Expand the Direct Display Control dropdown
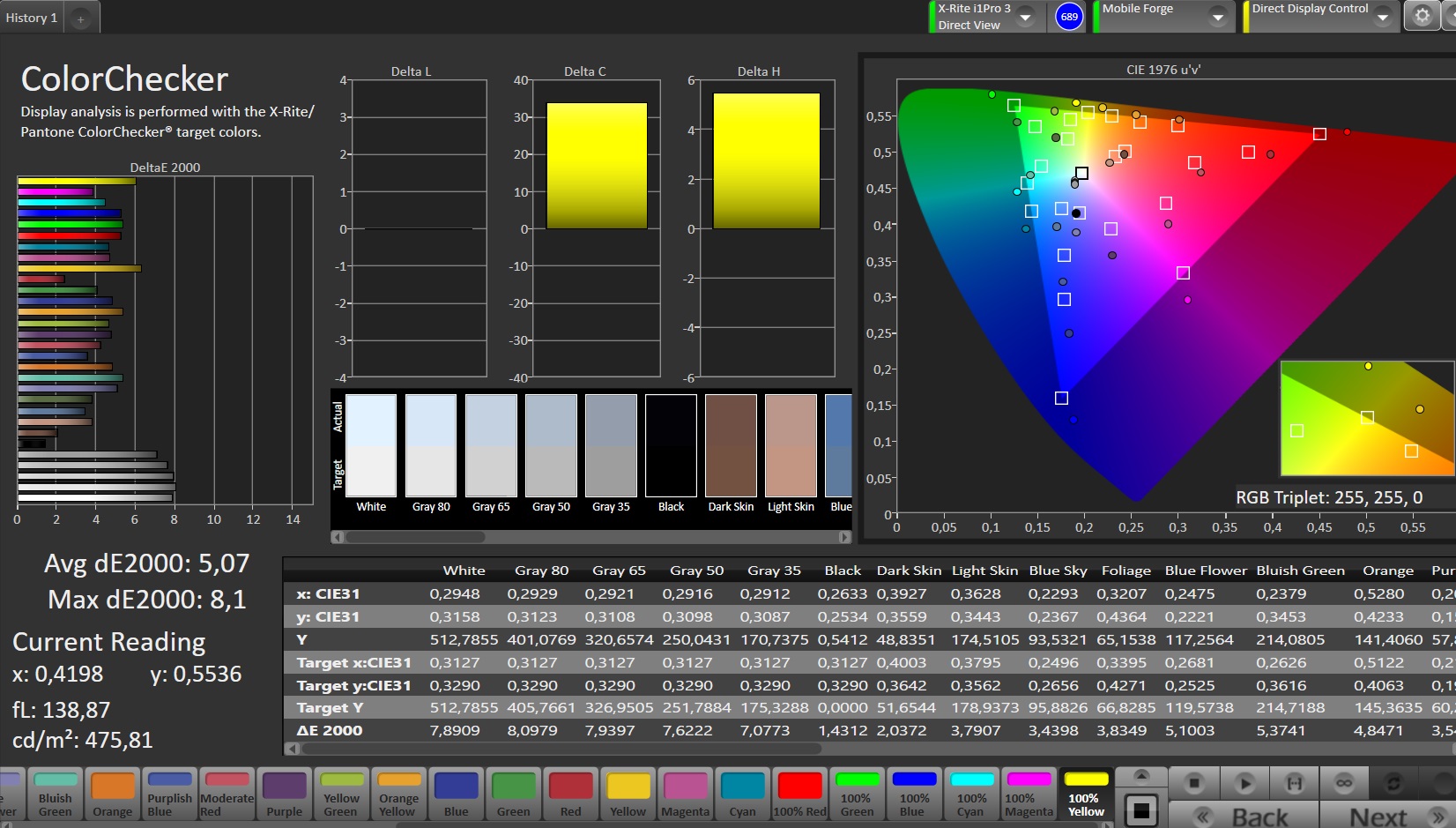 coord(1382,17)
